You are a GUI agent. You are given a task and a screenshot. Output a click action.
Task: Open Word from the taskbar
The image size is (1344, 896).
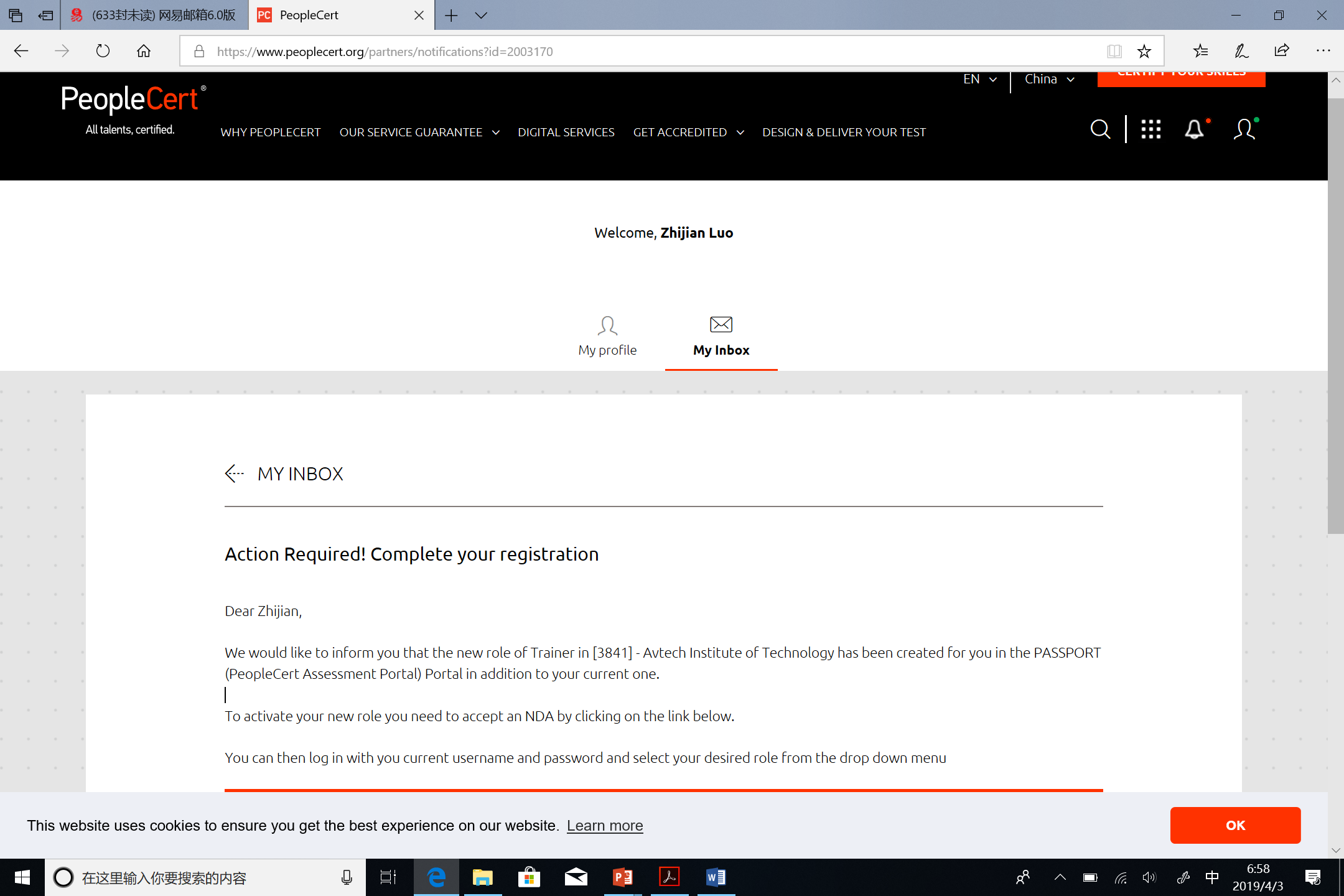pos(716,877)
